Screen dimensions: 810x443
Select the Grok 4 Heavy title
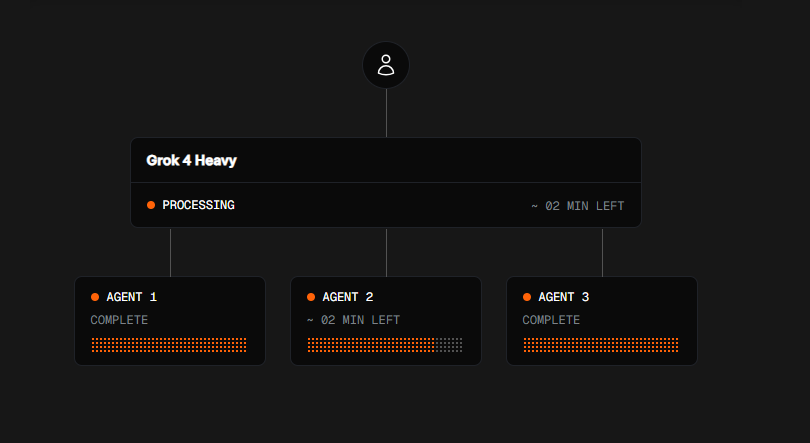point(191,161)
